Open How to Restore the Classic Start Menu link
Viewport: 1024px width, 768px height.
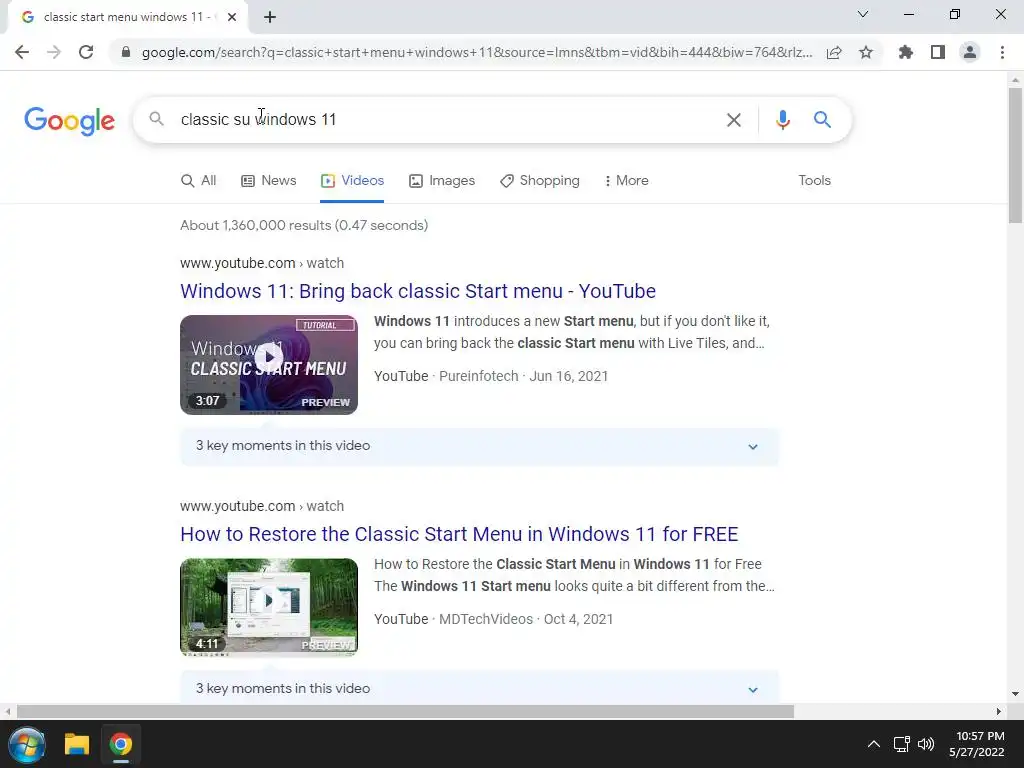point(459,534)
